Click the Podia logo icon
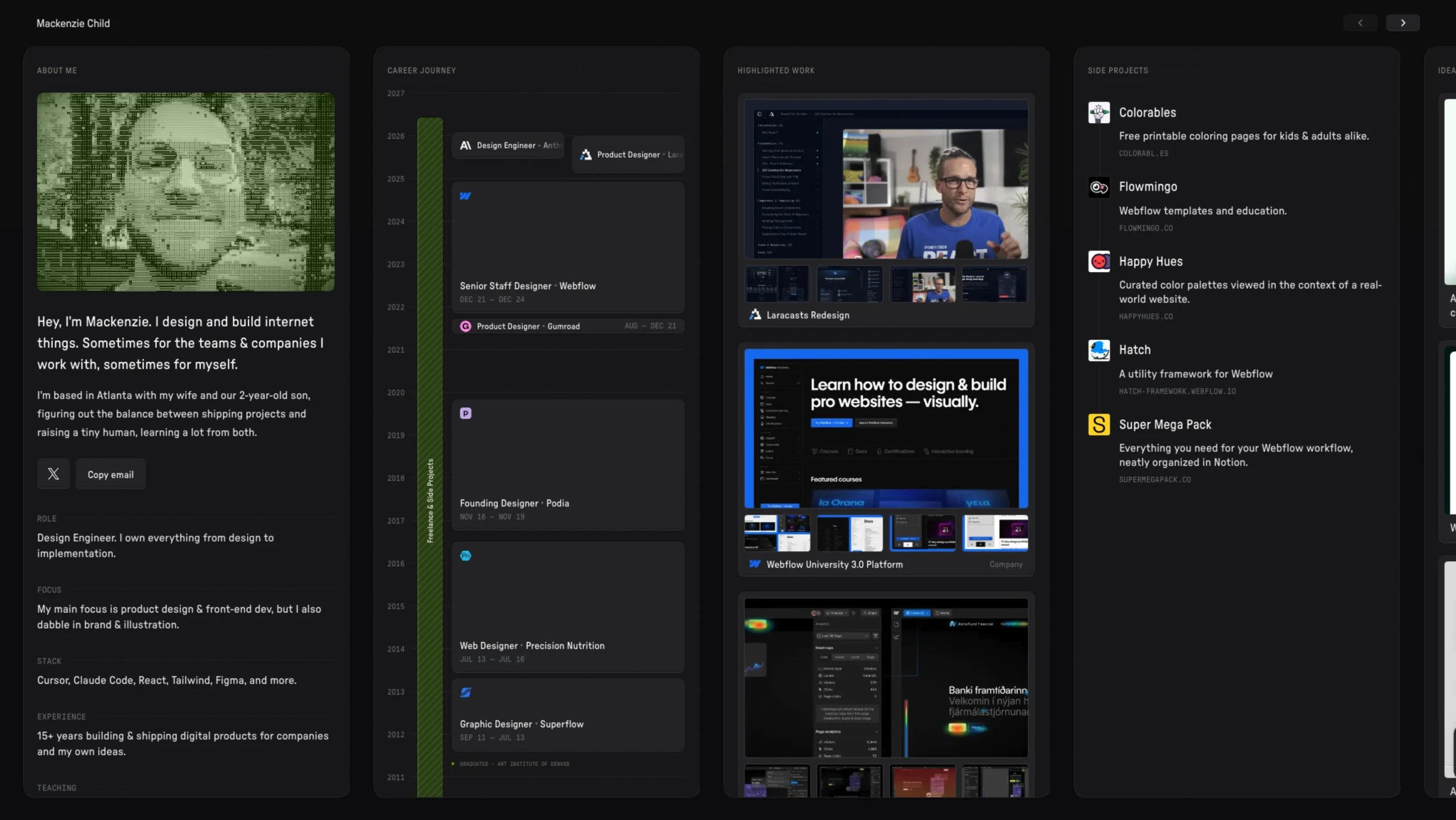Screen dimensions: 1456x820 (465, 413)
